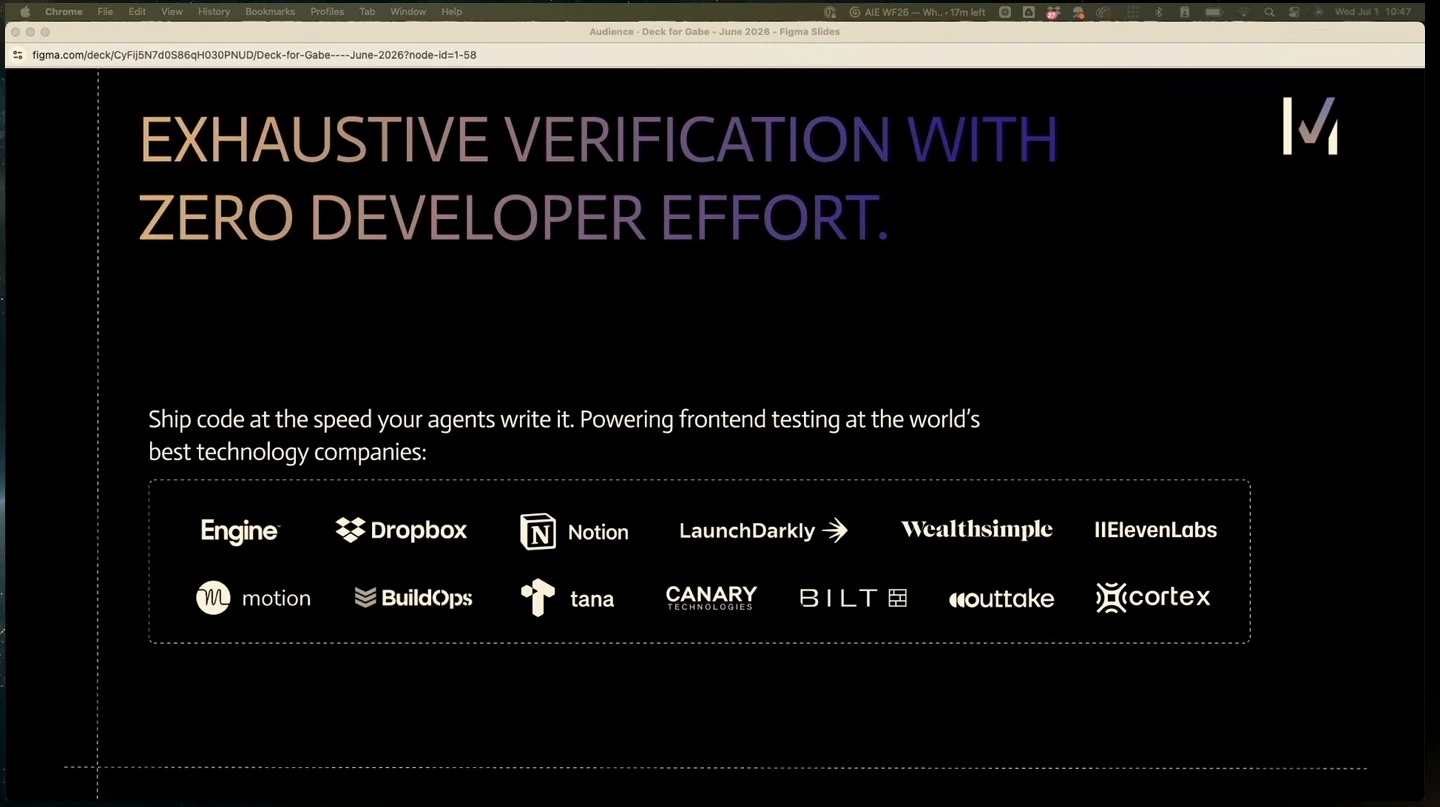Click the BILT logo
Image resolution: width=1440 pixels, height=807 pixels.
pos(853,598)
